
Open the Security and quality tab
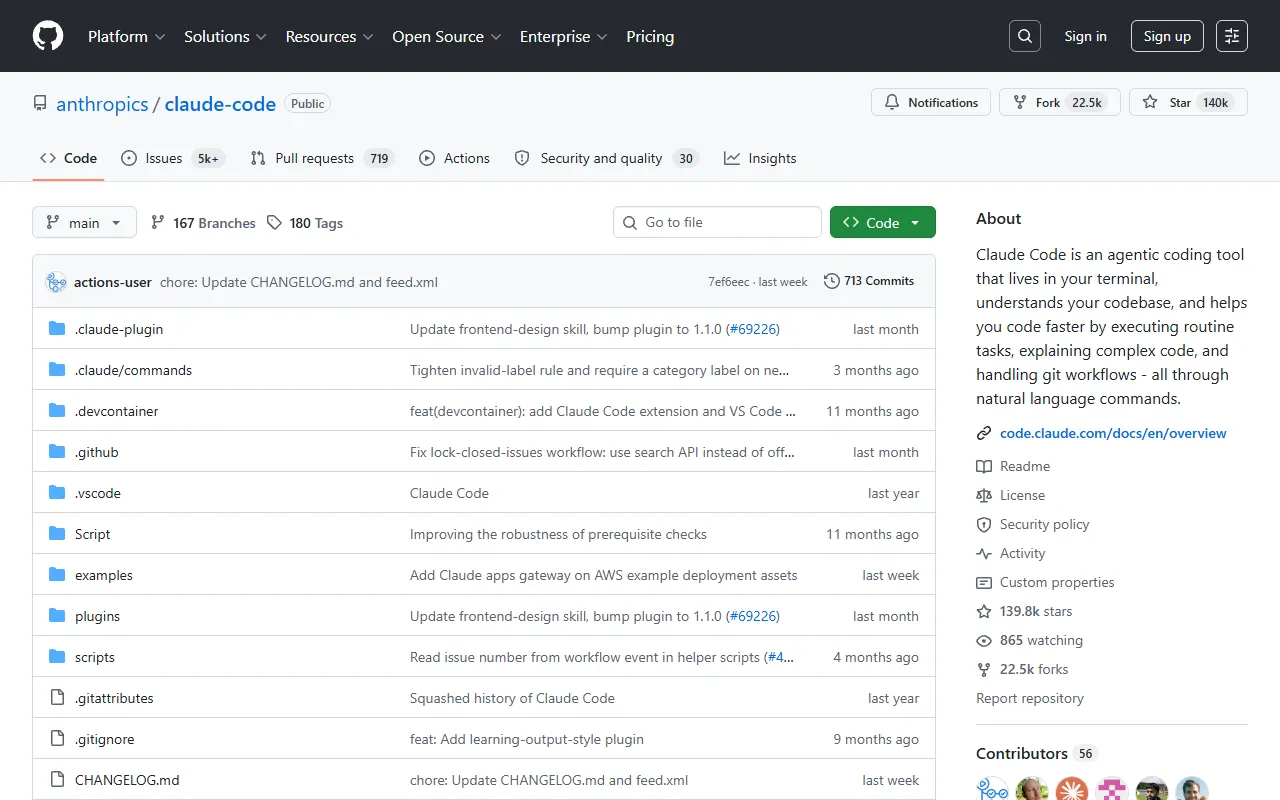(x=606, y=158)
